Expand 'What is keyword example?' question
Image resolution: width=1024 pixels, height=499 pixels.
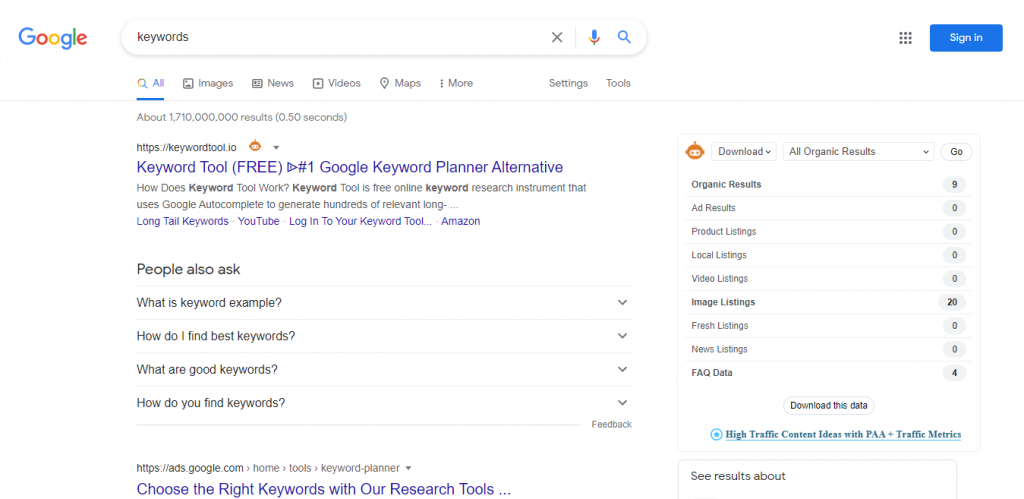click(x=384, y=303)
